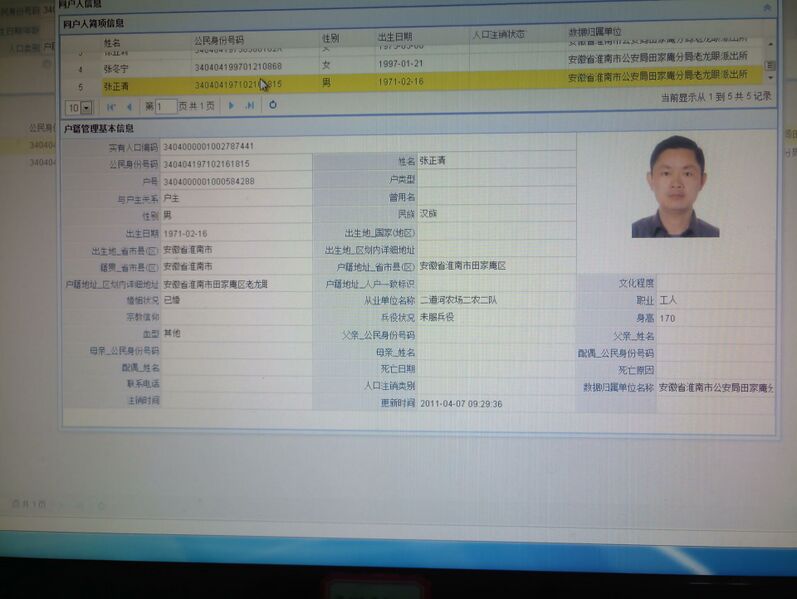The width and height of the screenshot is (797, 599).
Task: Refresh the household member list
Action: tap(273, 105)
